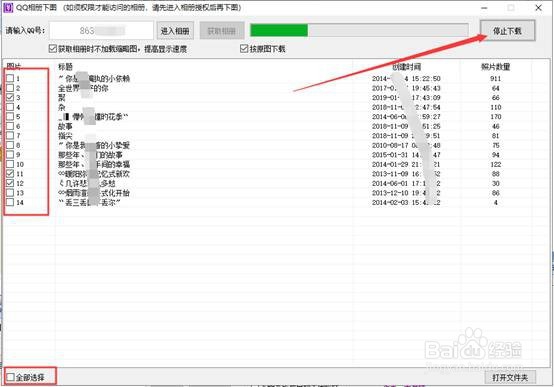The image size is (554, 387).
Task: Select the album titled 杂
Action: tap(62, 107)
